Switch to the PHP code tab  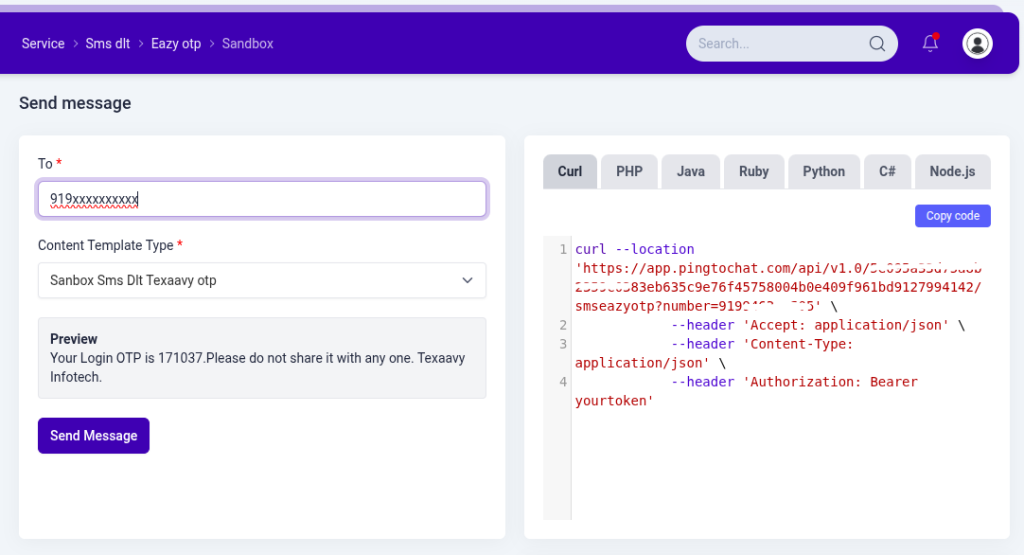point(629,171)
